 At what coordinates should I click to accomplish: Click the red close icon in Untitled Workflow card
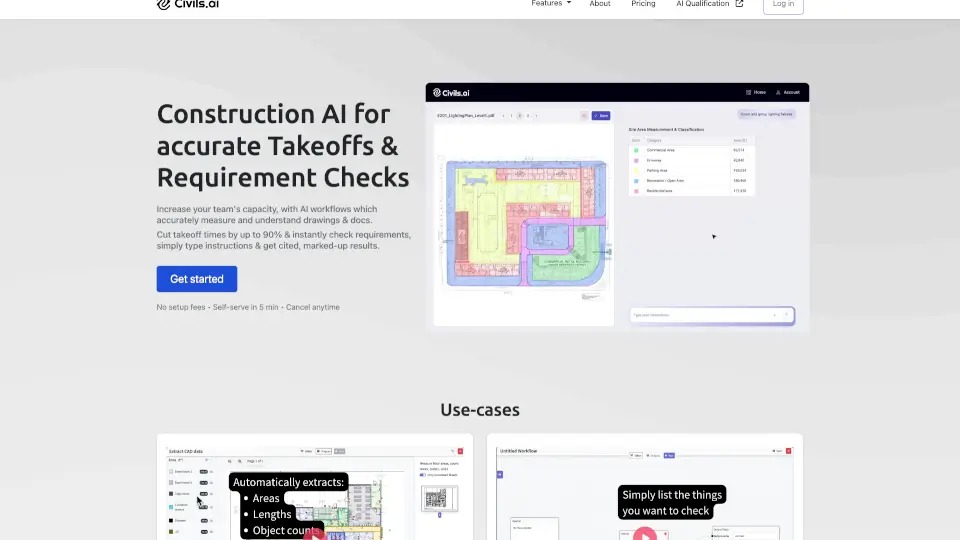click(x=789, y=451)
